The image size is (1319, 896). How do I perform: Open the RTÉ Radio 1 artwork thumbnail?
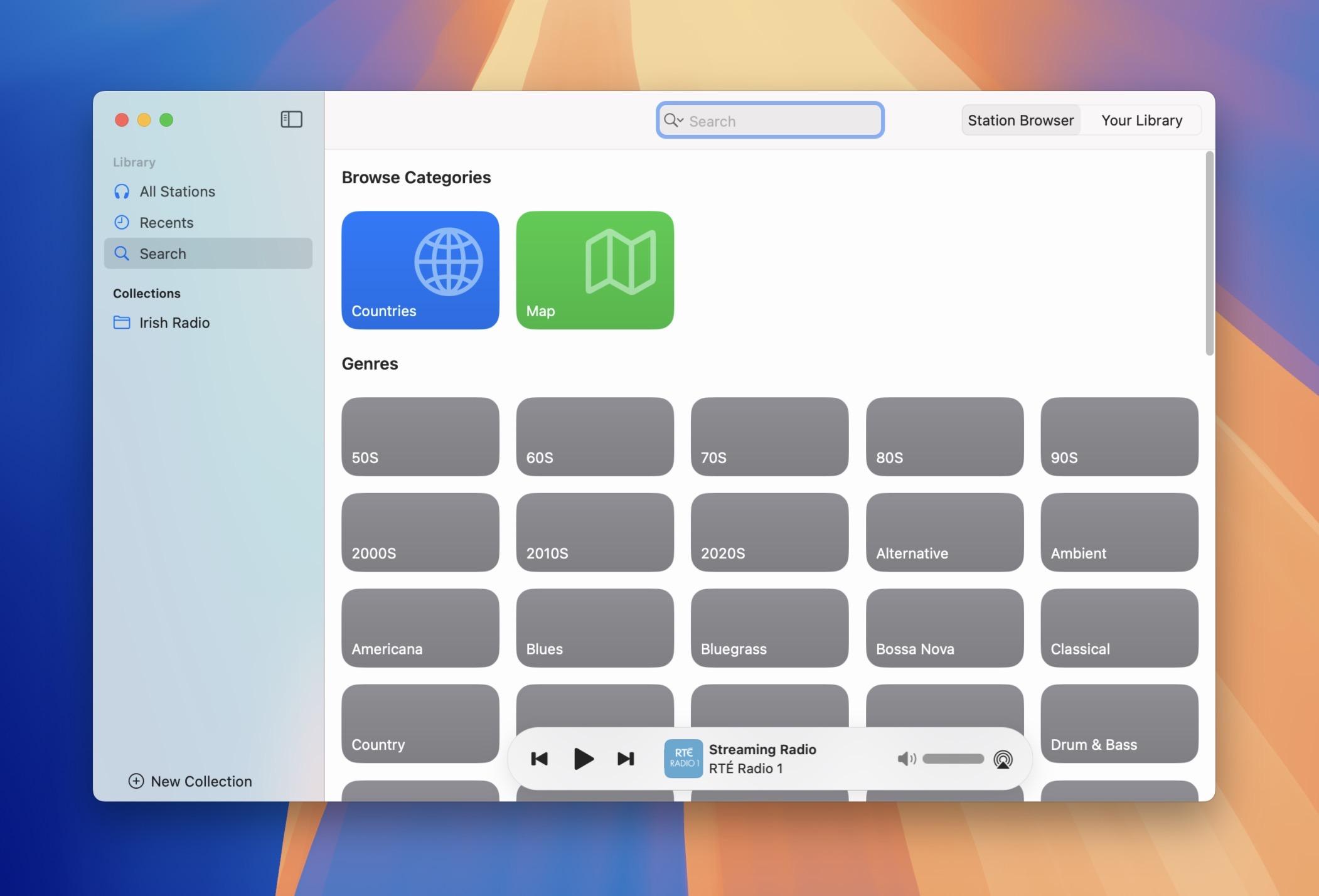683,759
